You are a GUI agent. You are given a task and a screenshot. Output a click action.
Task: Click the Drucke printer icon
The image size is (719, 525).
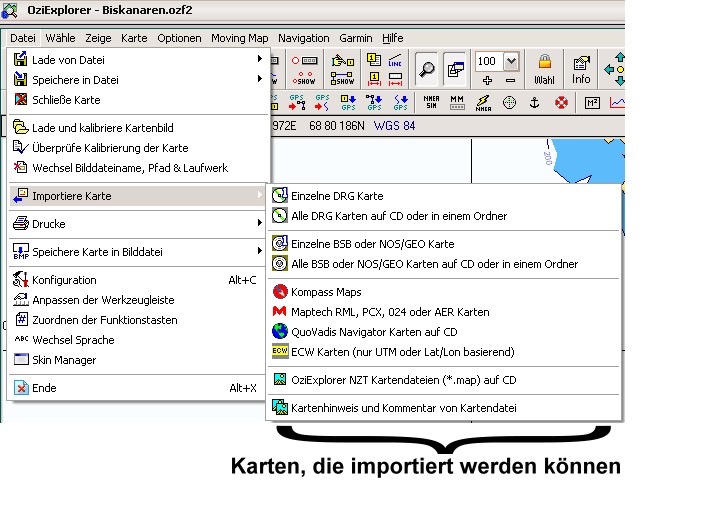20,223
